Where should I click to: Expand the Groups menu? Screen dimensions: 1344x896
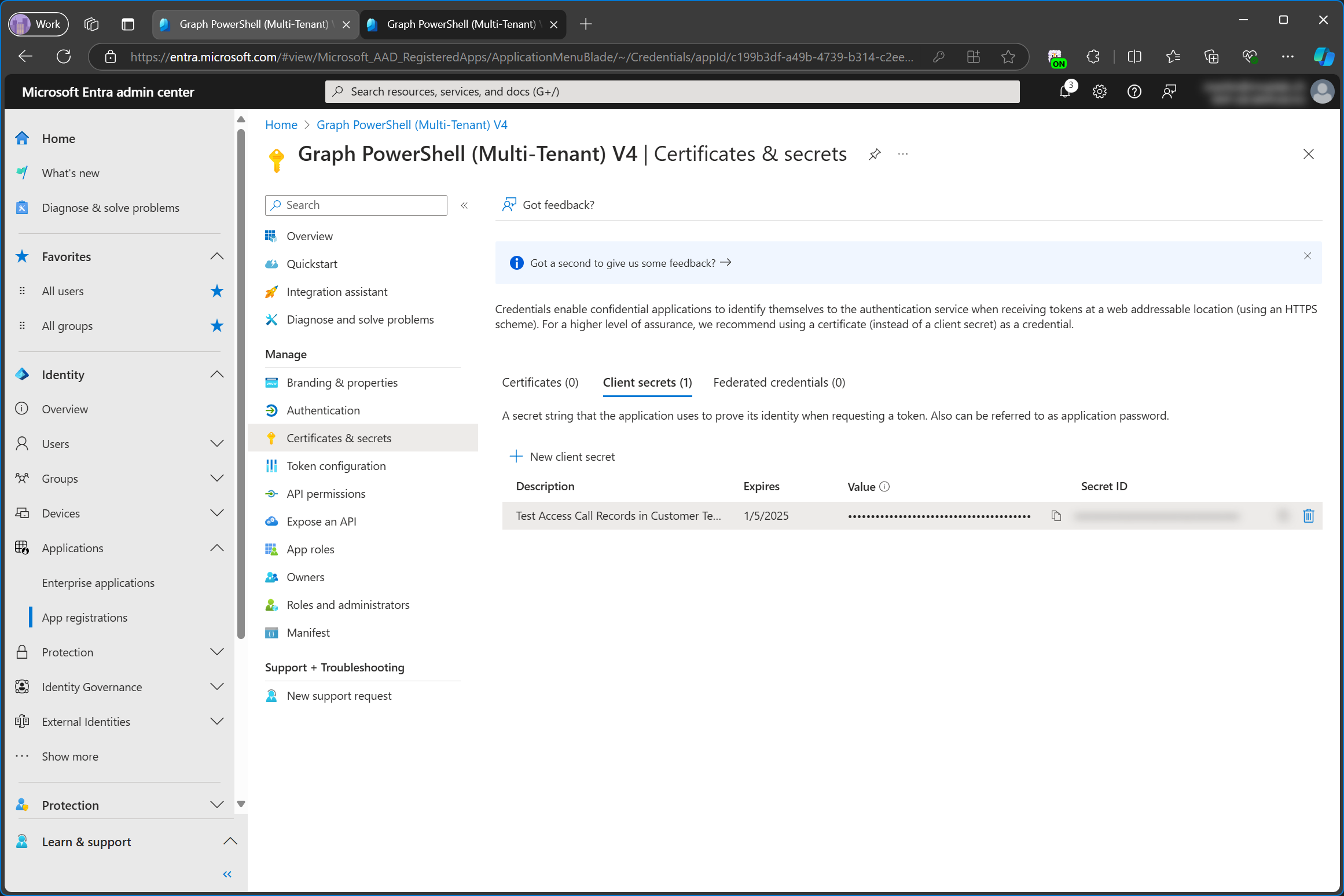pos(217,479)
